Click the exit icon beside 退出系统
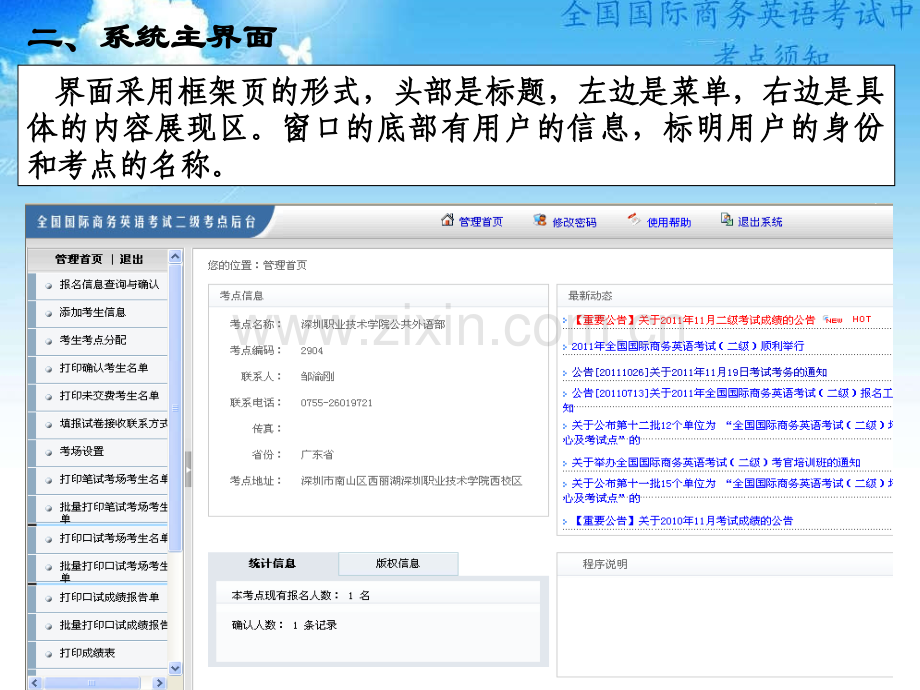 click(726, 219)
